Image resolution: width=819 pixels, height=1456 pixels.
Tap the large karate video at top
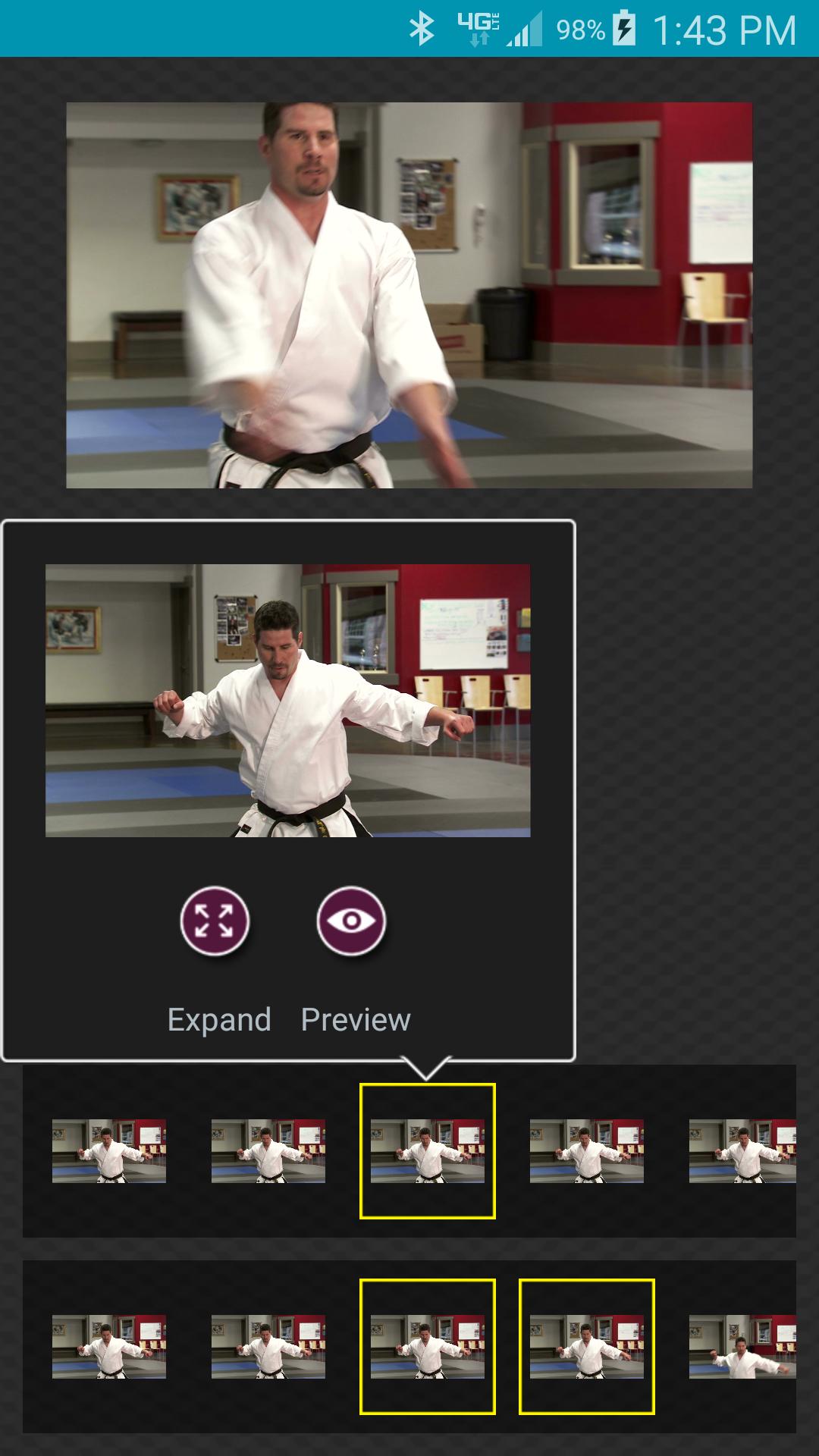pos(409,295)
